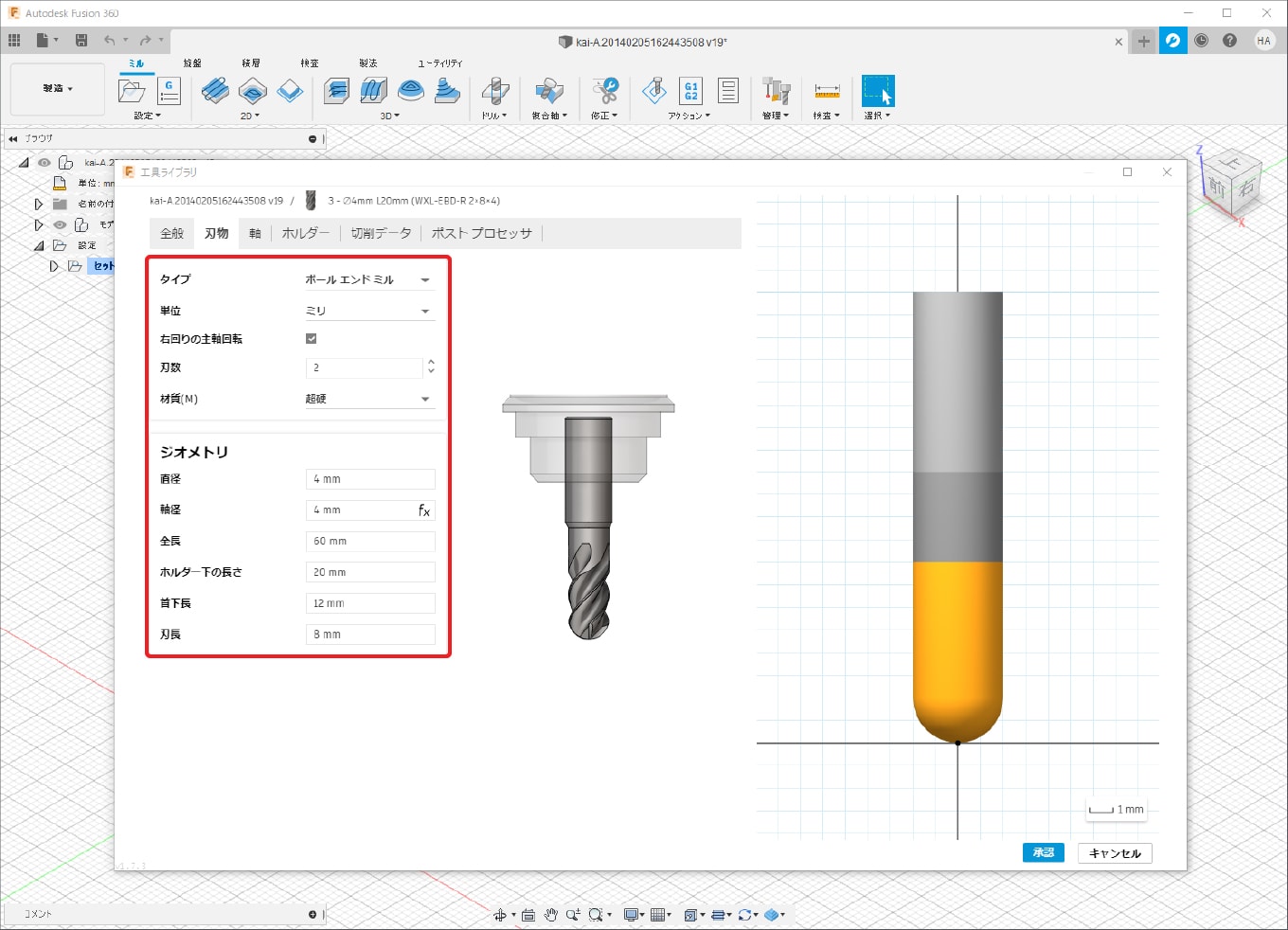Open the 製造 workspace dropdown
The height and width of the screenshot is (930, 1288).
[x=57, y=89]
